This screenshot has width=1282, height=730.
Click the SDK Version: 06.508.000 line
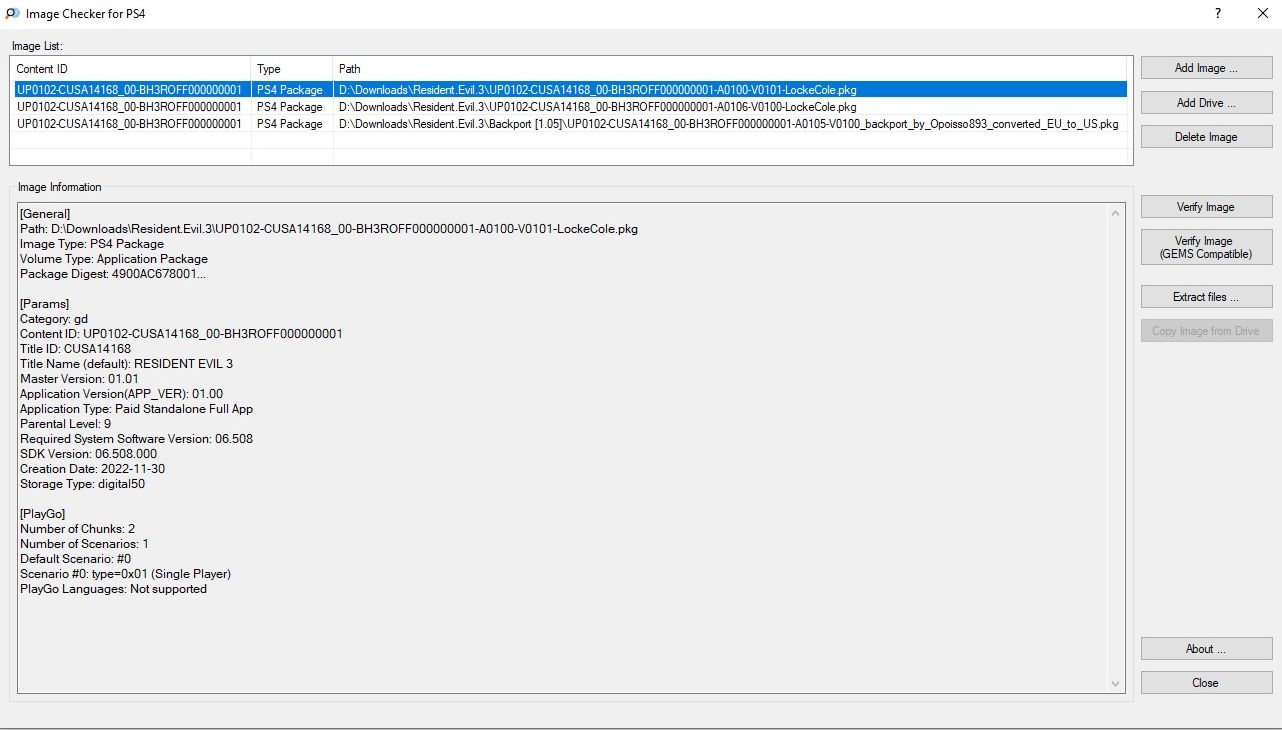pos(88,454)
